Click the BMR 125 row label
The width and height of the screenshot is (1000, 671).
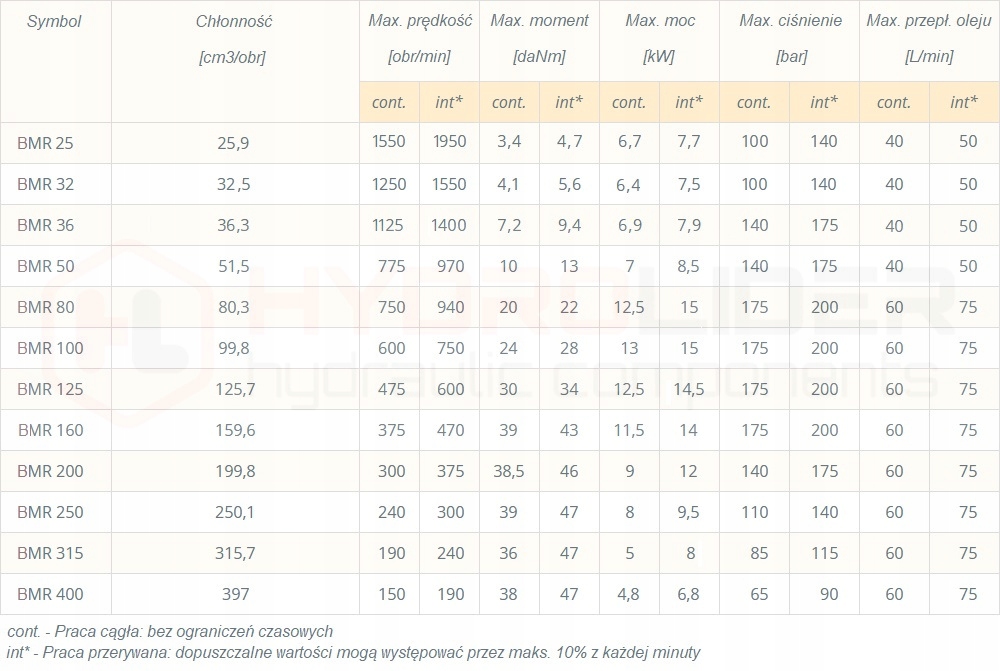50,389
